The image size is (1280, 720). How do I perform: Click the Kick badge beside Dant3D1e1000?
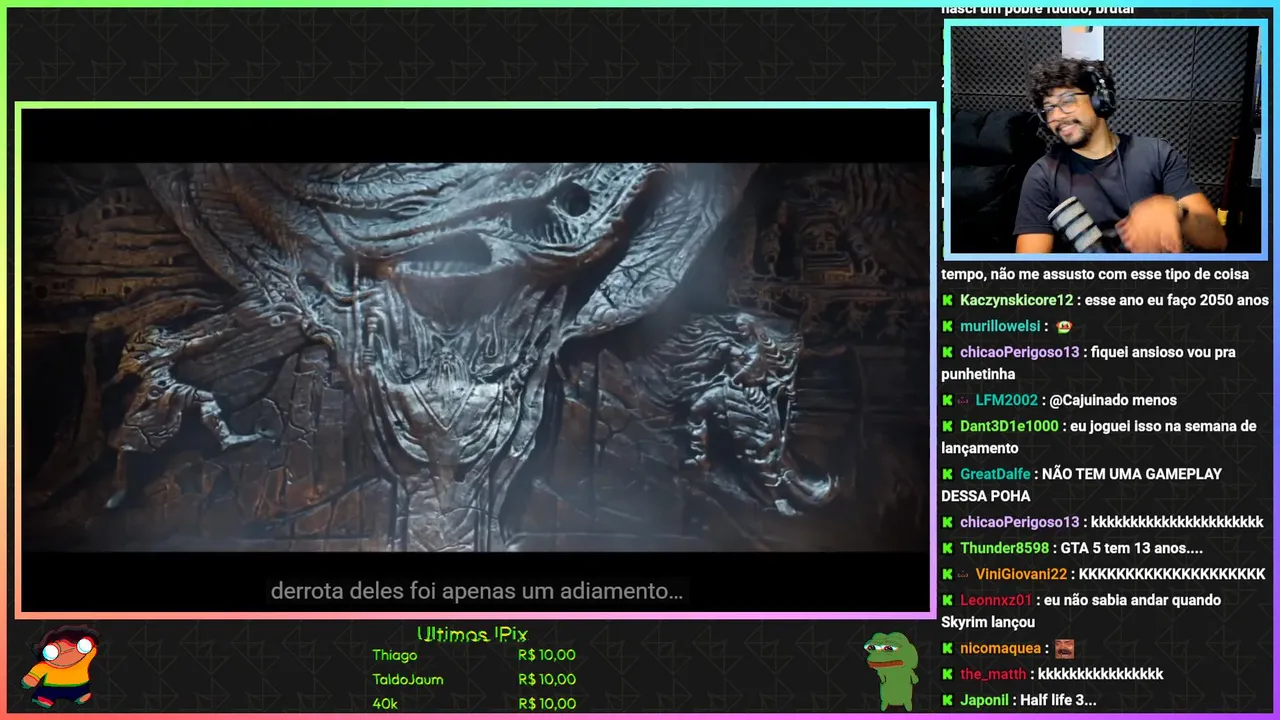tap(947, 426)
